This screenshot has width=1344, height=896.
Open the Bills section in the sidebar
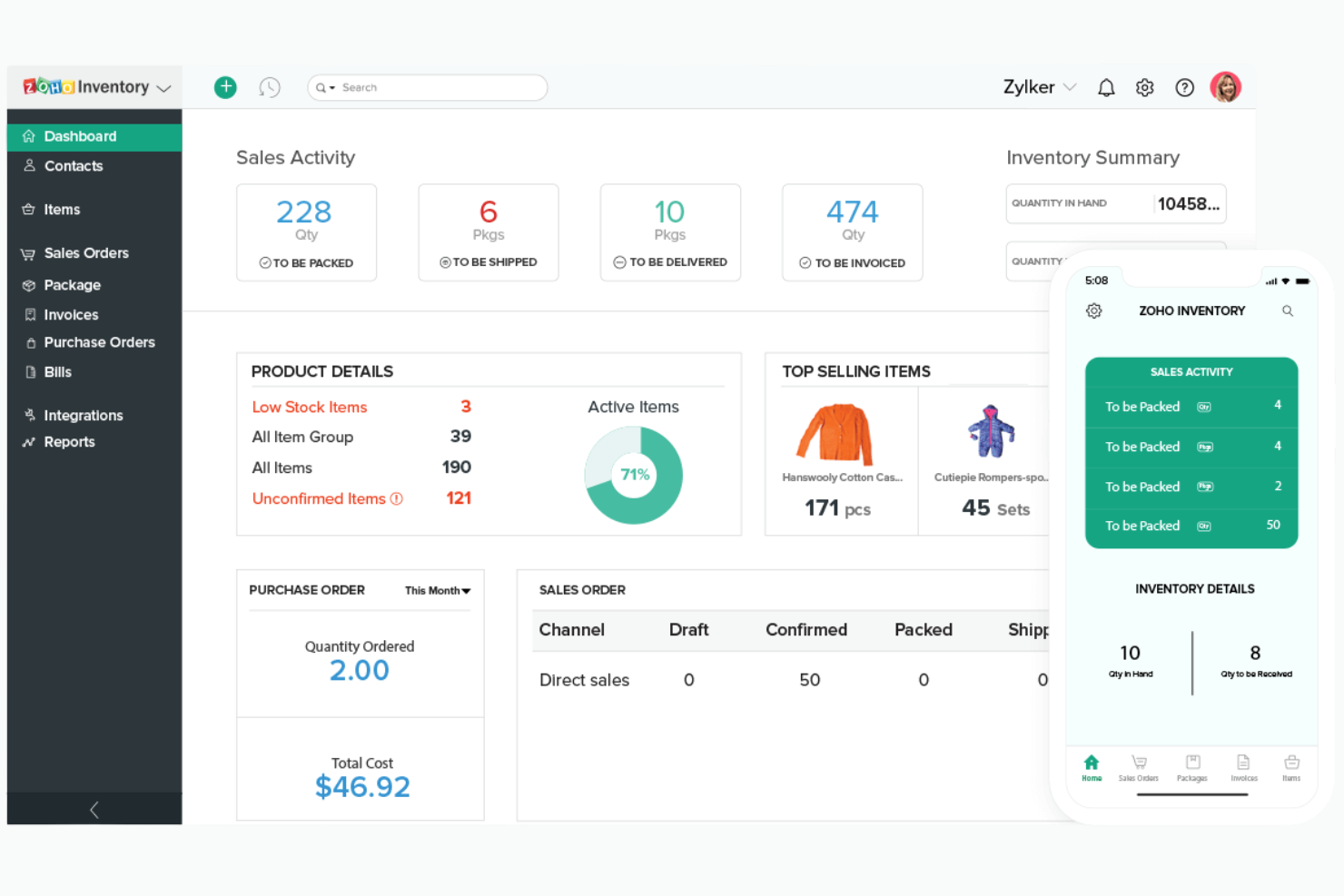(x=57, y=371)
